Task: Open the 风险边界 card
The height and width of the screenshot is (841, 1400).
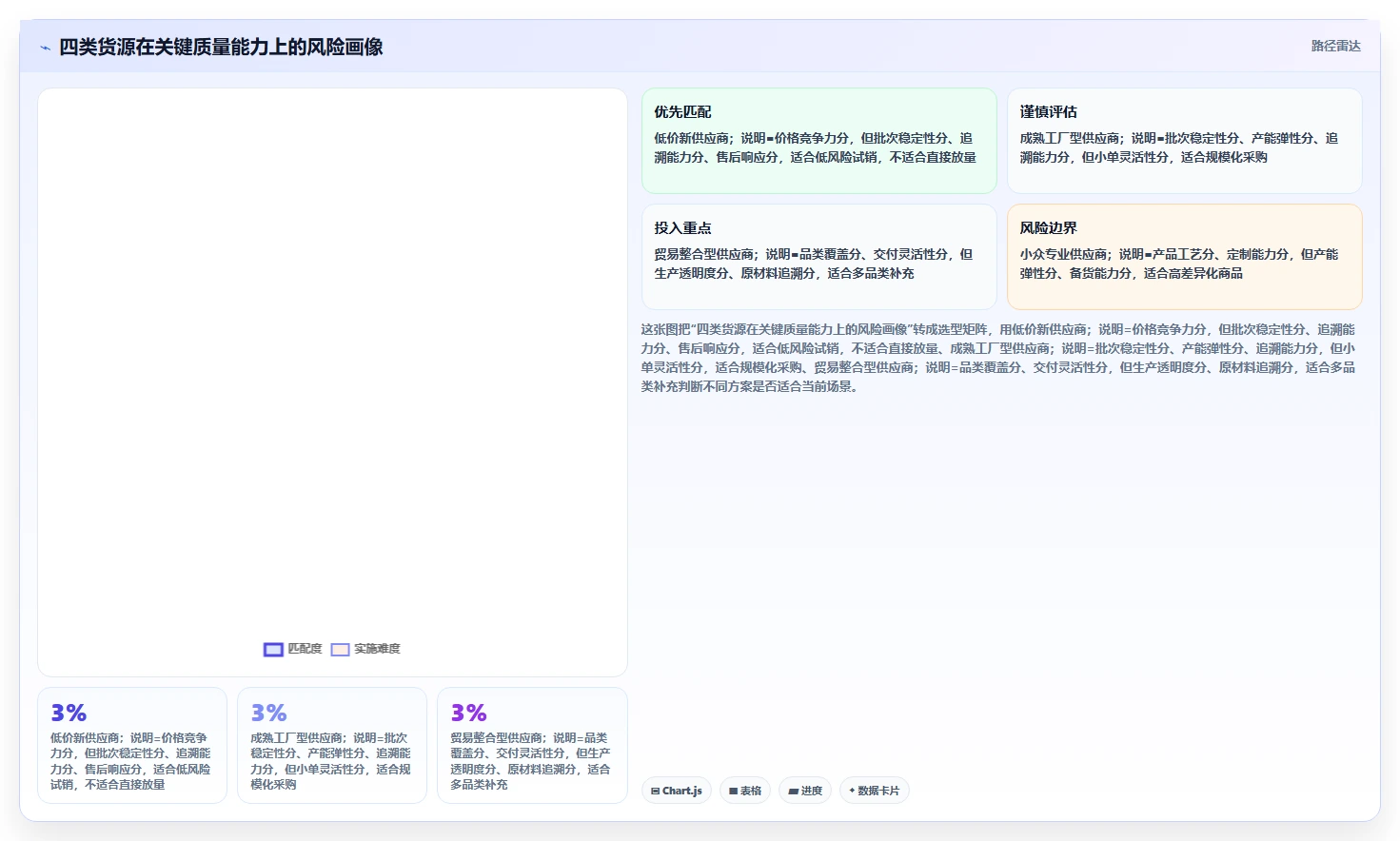Action: 1184,257
